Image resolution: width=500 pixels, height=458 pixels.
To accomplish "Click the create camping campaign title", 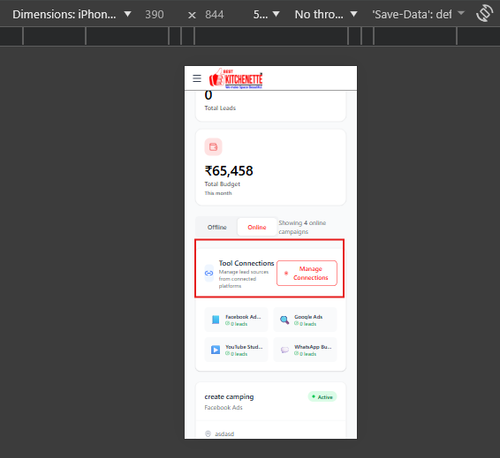I will pos(229,397).
